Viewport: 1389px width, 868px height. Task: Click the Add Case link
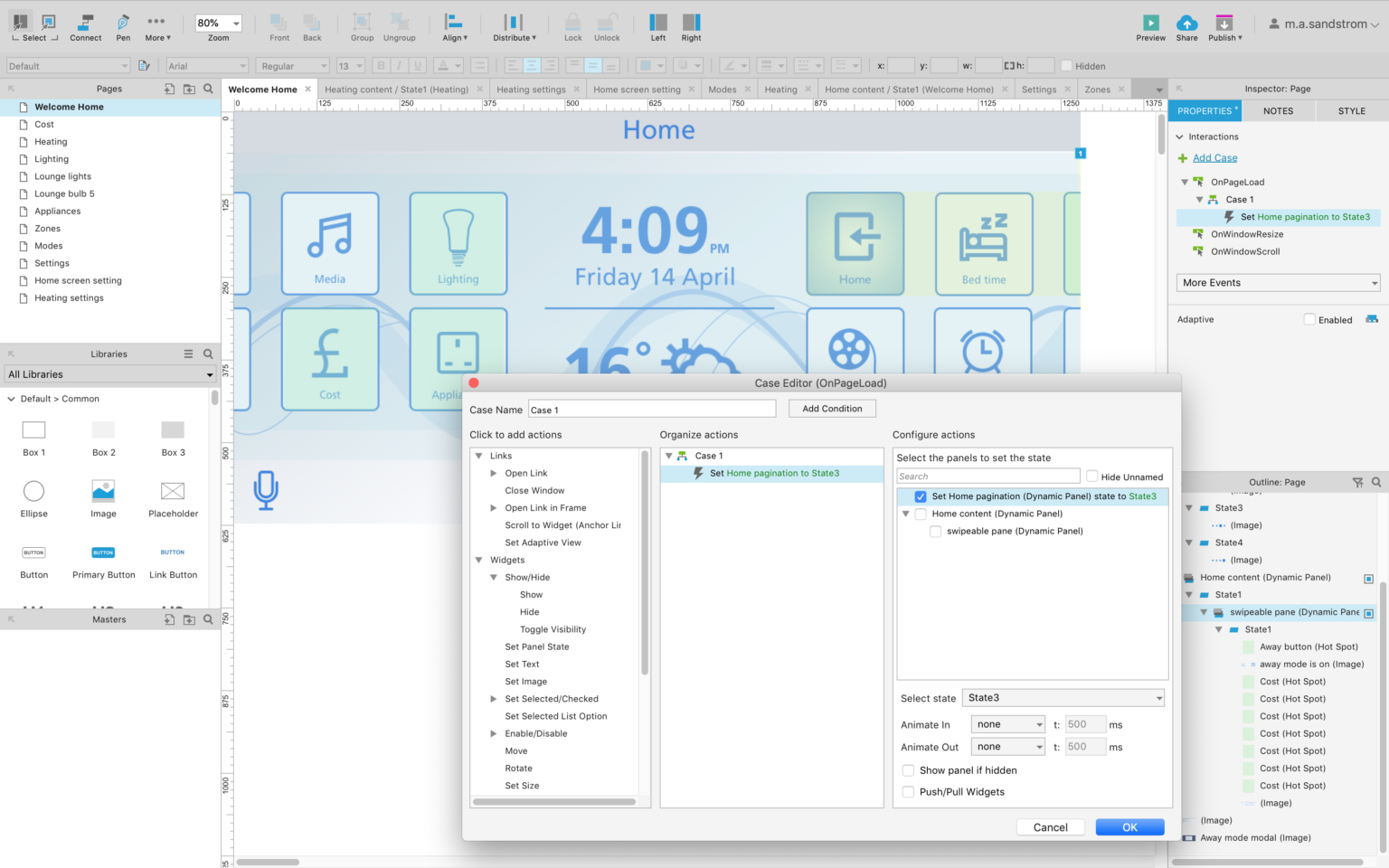1214,157
